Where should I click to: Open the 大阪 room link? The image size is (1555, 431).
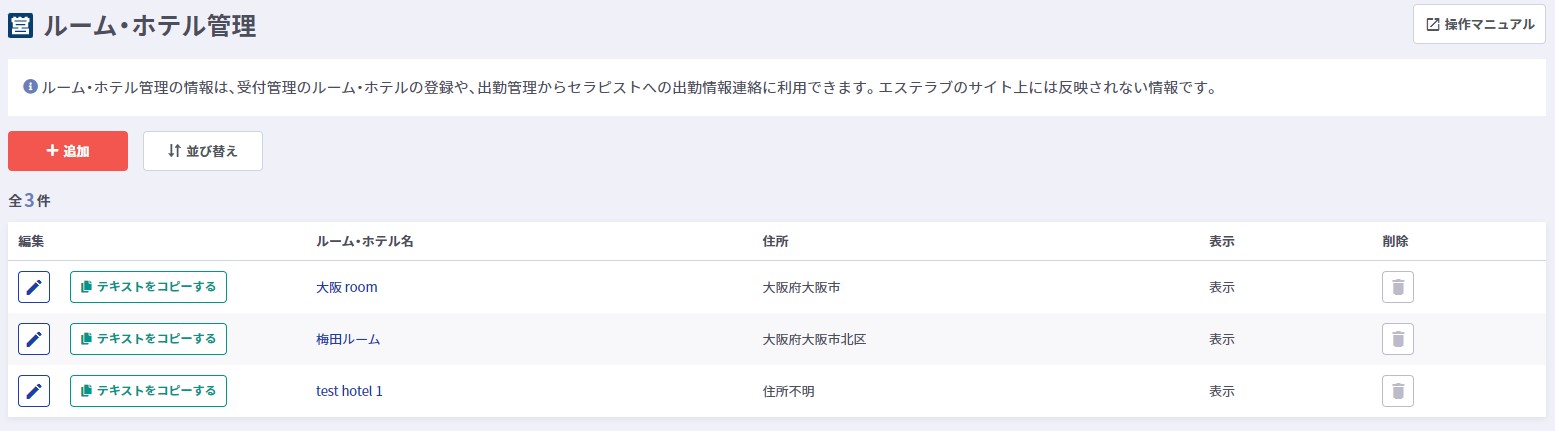[346, 287]
